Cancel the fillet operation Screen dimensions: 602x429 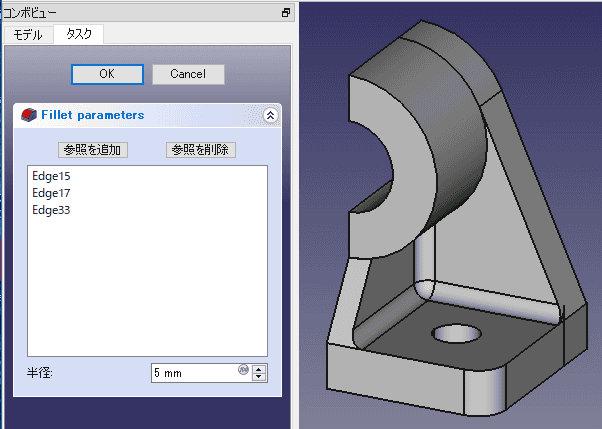(x=188, y=74)
